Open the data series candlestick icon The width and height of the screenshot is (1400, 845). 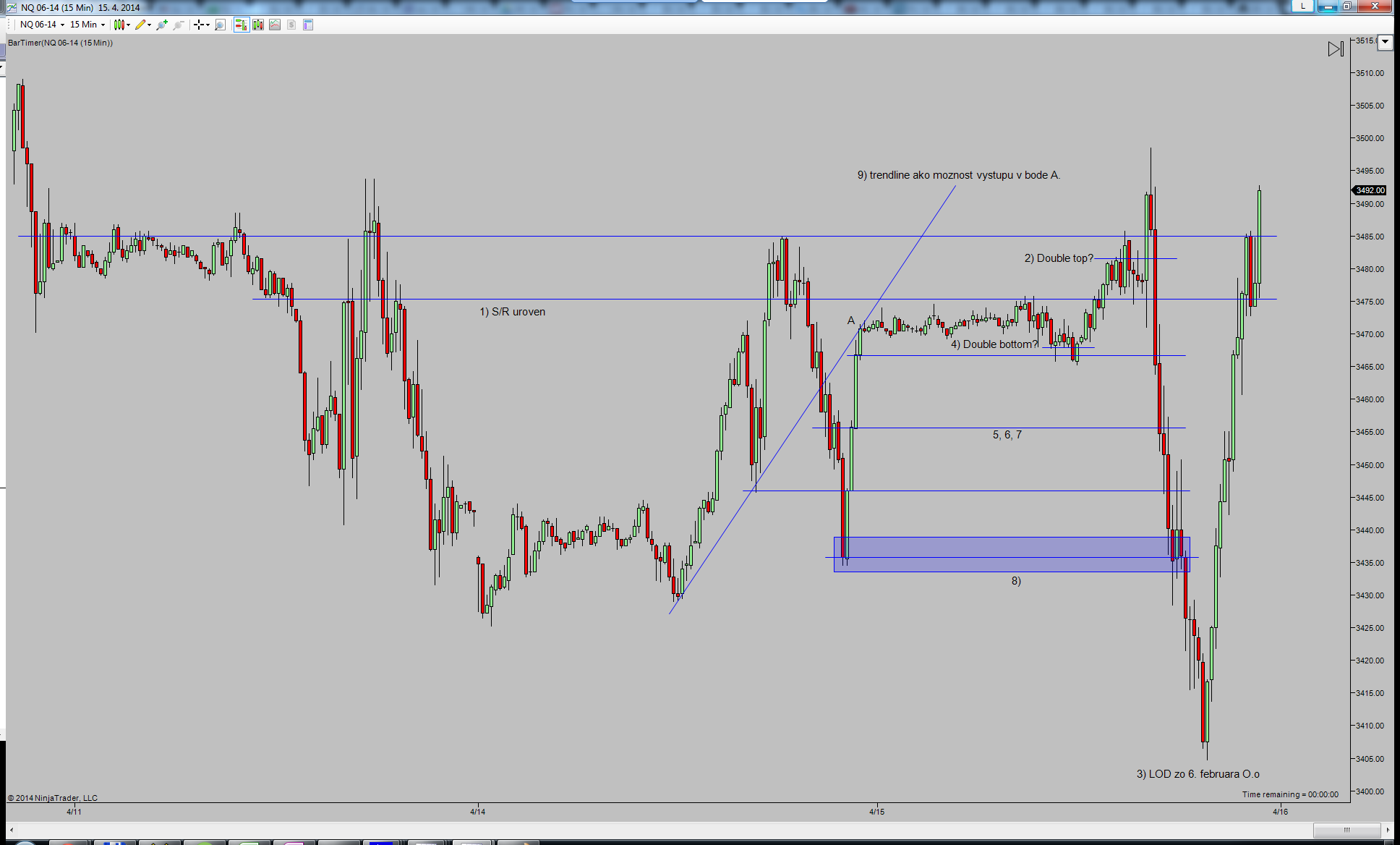coord(258,25)
